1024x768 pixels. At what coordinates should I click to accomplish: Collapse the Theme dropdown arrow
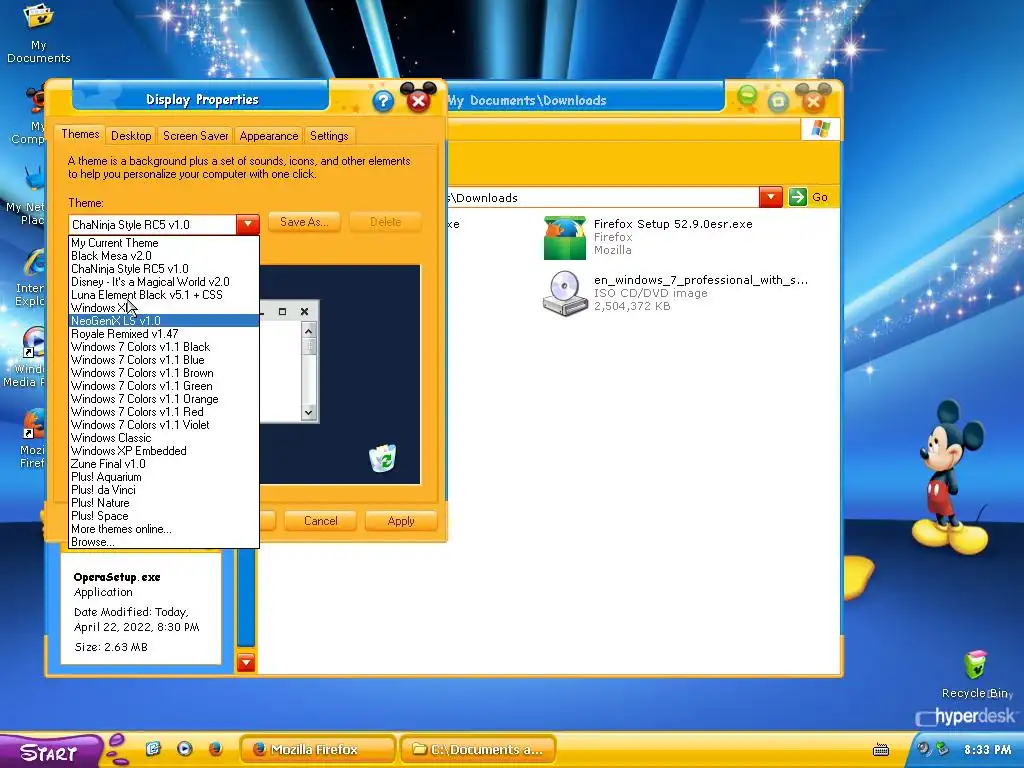(248, 224)
